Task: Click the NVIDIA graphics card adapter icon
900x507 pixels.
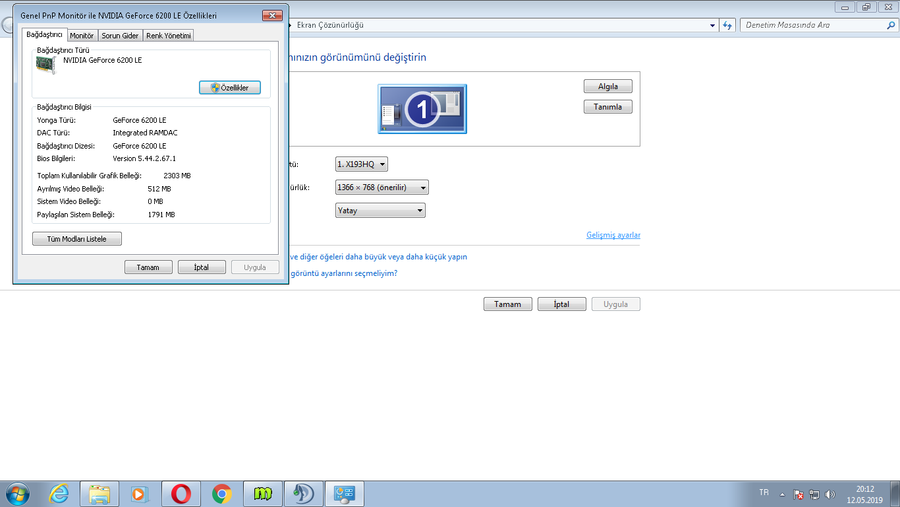Action: tap(46, 65)
